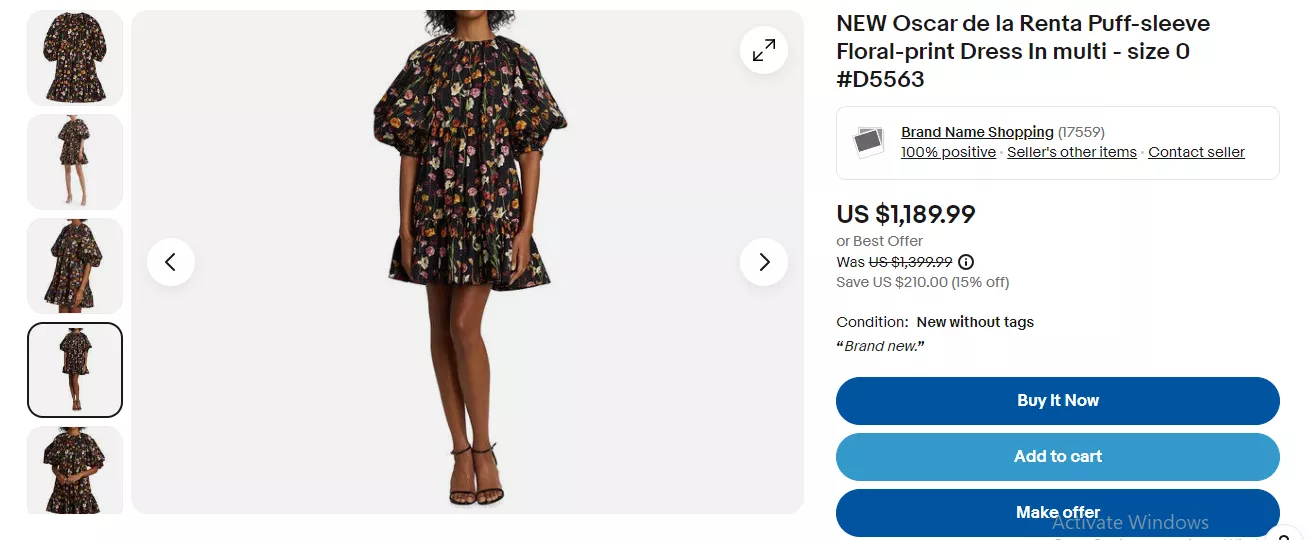The image size is (1310, 540).
Task: Select the currently highlighted fourth thumbnail
Action: (75, 370)
